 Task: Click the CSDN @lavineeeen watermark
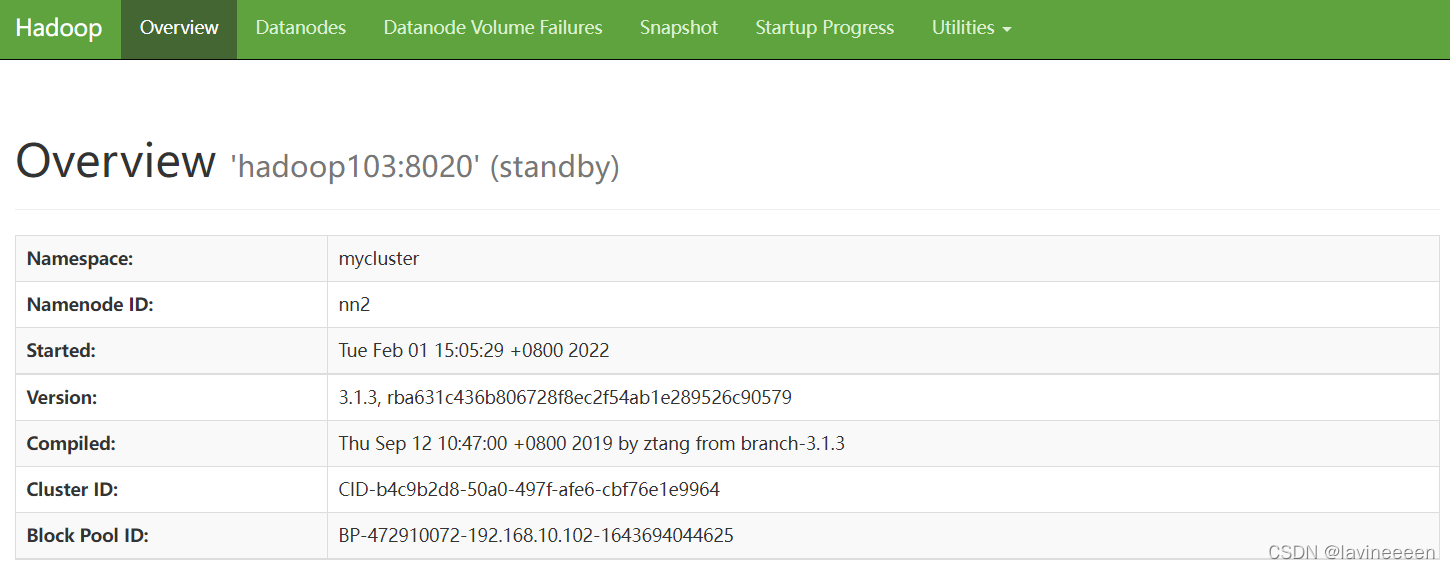(1351, 552)
